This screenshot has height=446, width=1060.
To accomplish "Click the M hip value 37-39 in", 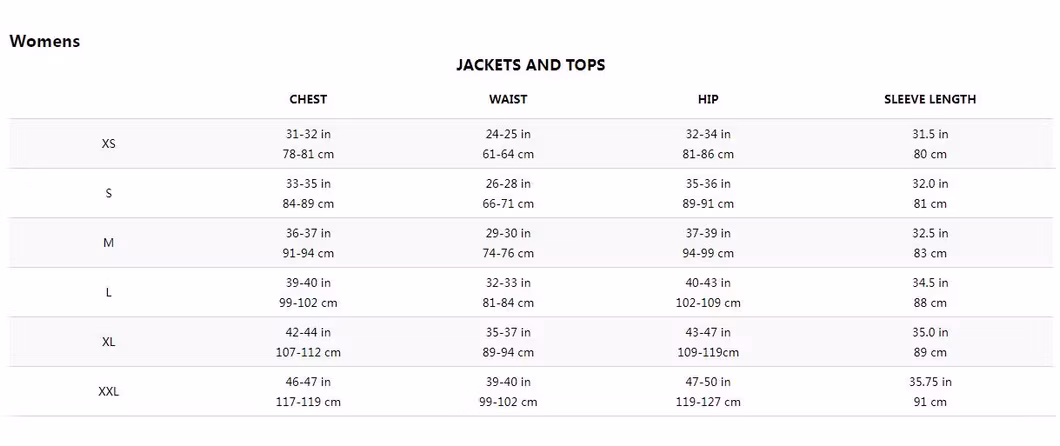I will tap(708, 233).
